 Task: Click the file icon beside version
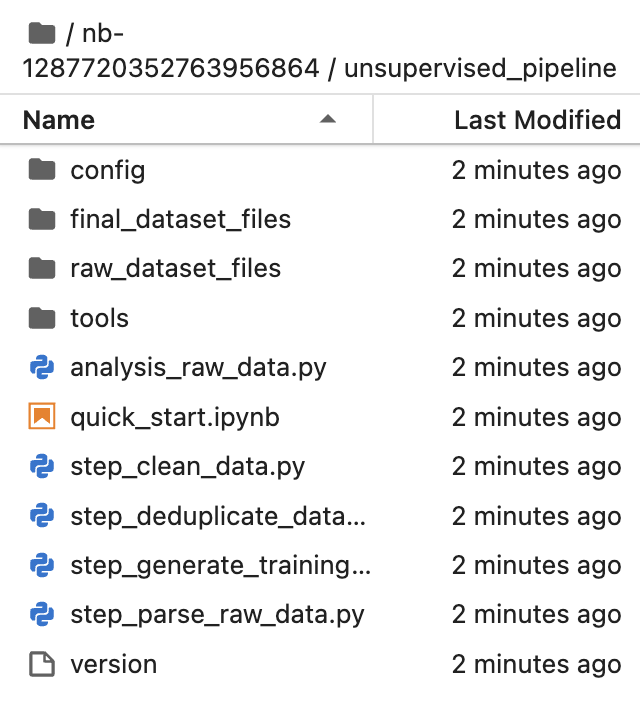(x=42, y=664)
